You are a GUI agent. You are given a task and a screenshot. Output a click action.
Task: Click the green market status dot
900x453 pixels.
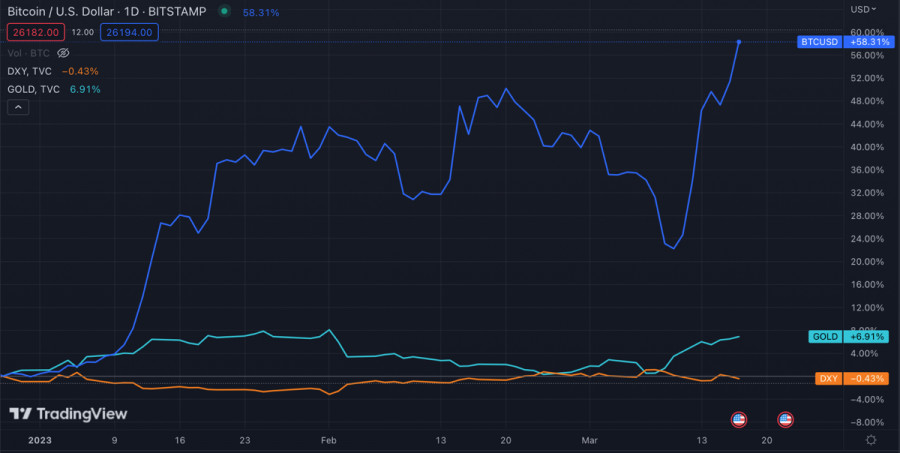[x=224, y=13]
